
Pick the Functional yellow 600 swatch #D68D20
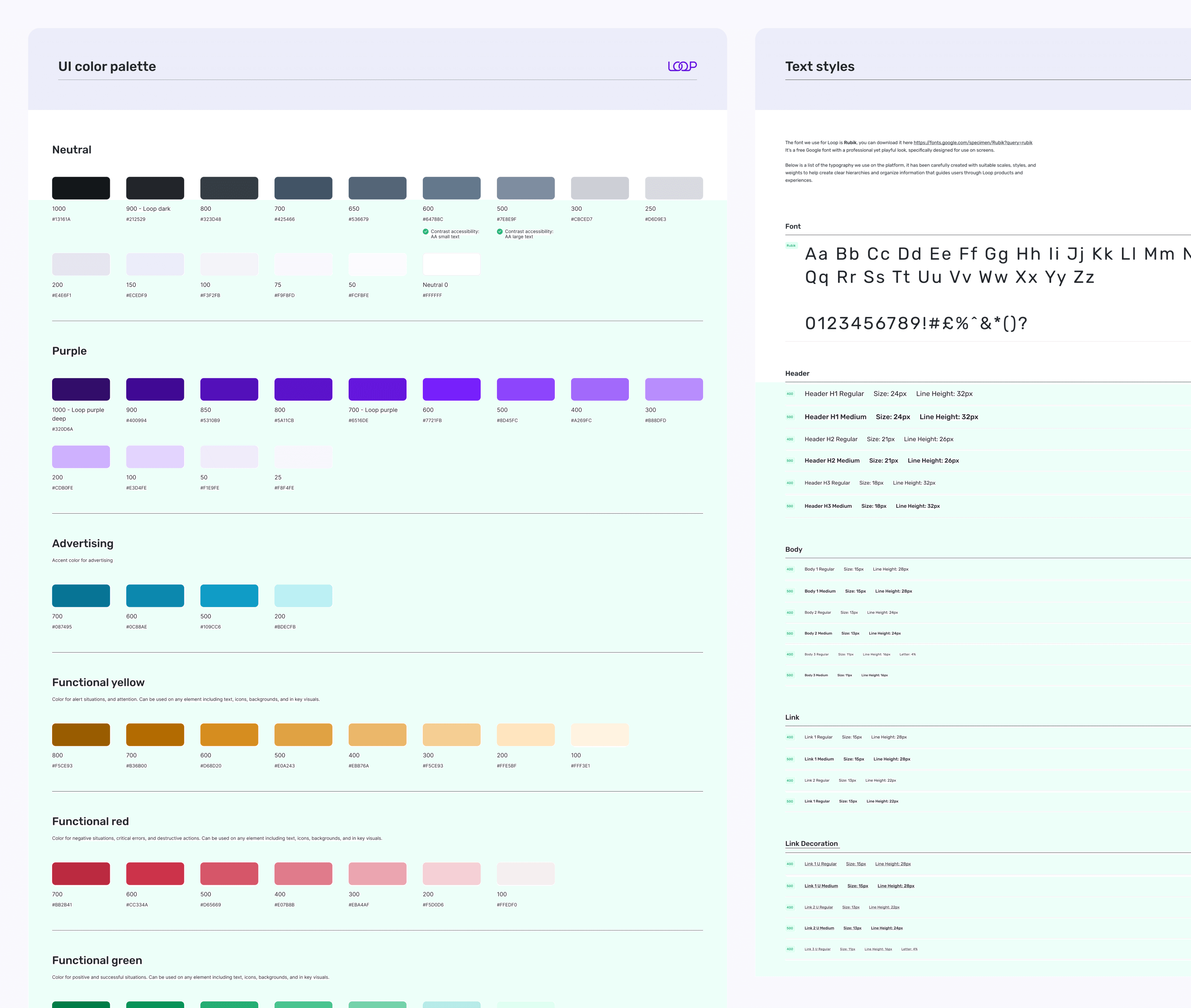pos(229,735)
